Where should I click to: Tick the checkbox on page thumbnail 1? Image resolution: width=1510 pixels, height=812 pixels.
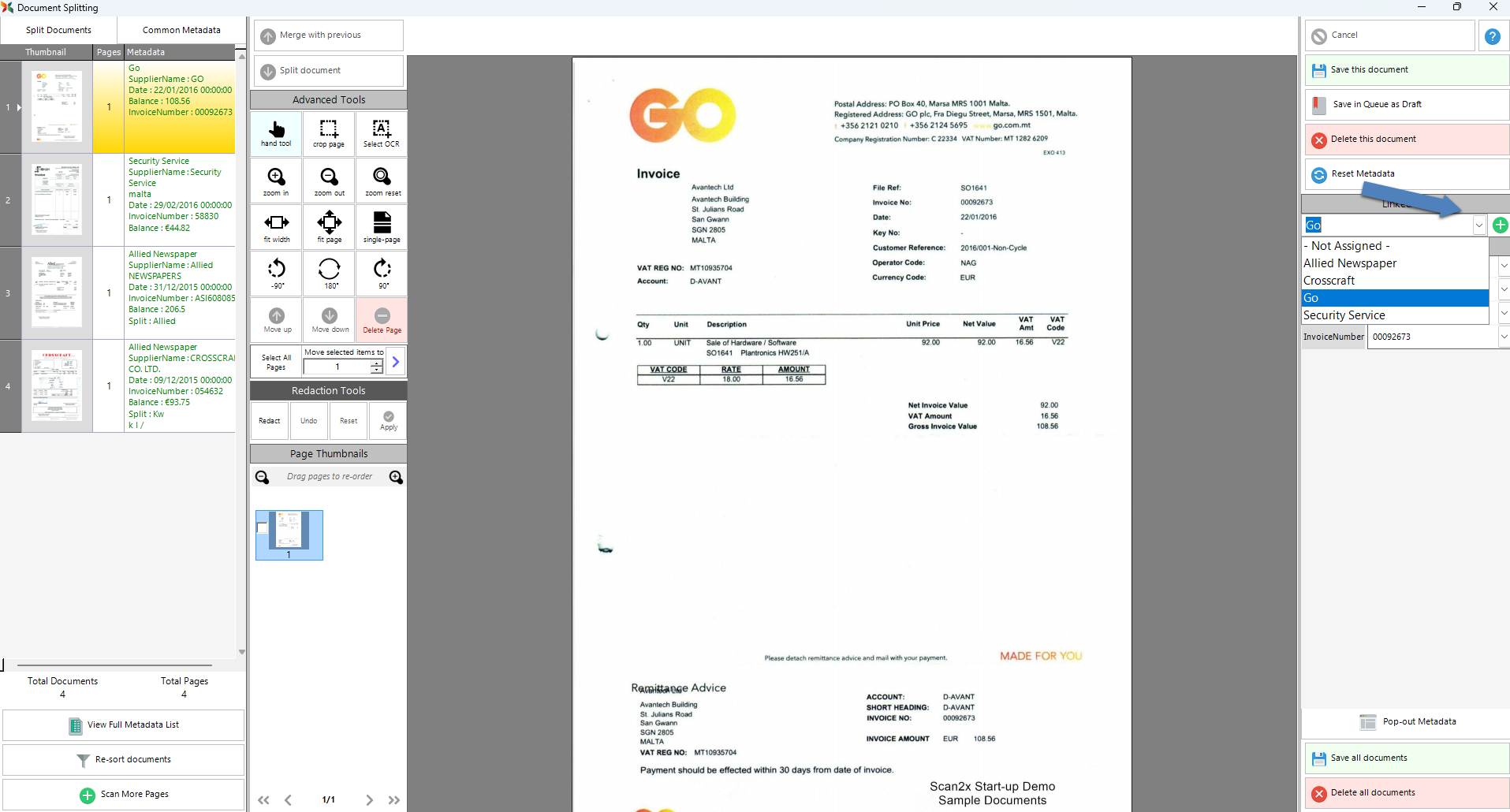click(263, 528)
